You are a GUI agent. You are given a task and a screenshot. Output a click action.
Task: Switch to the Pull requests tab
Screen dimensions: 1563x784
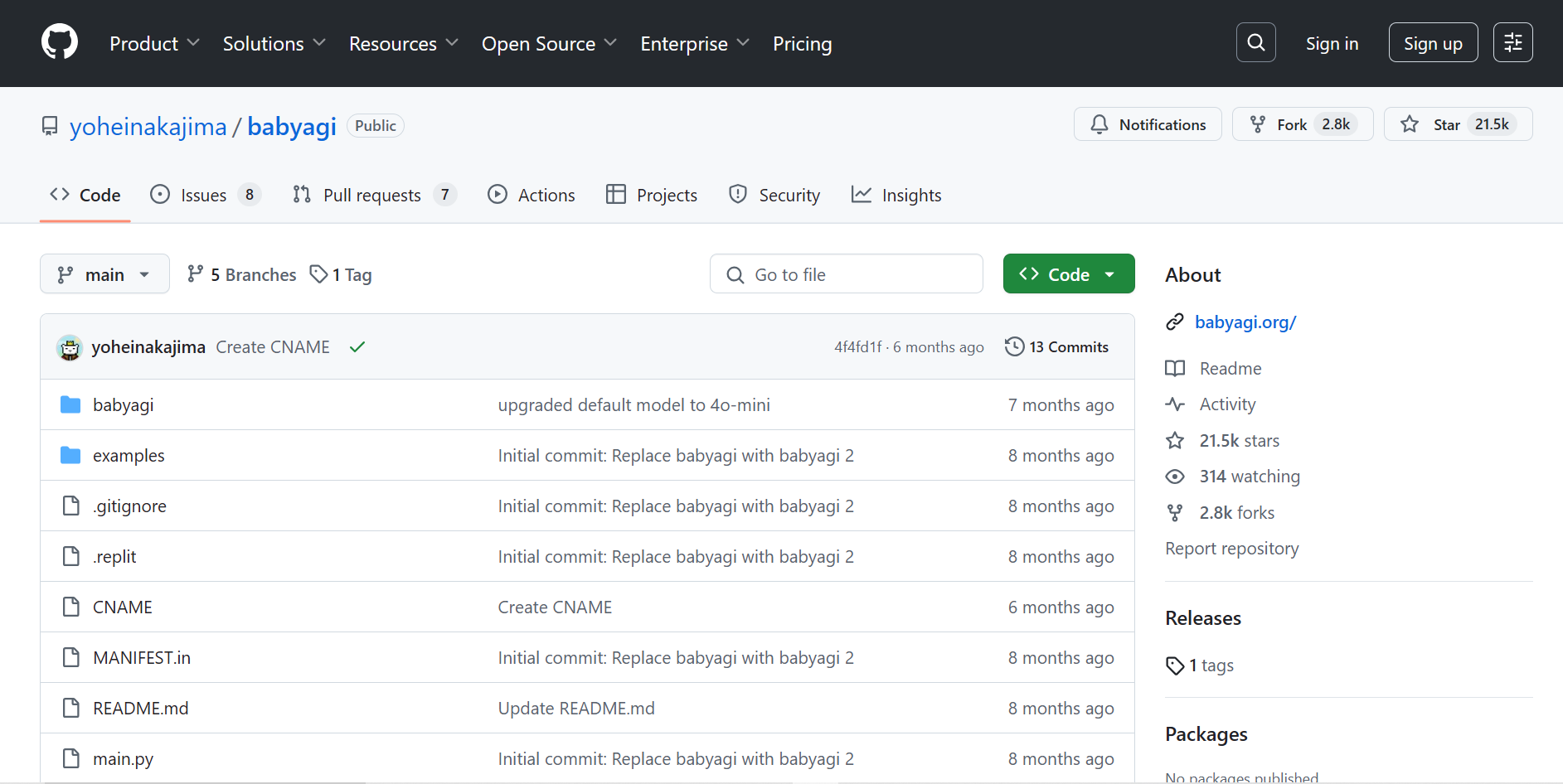pyautogui.click(x=374, y=195)
